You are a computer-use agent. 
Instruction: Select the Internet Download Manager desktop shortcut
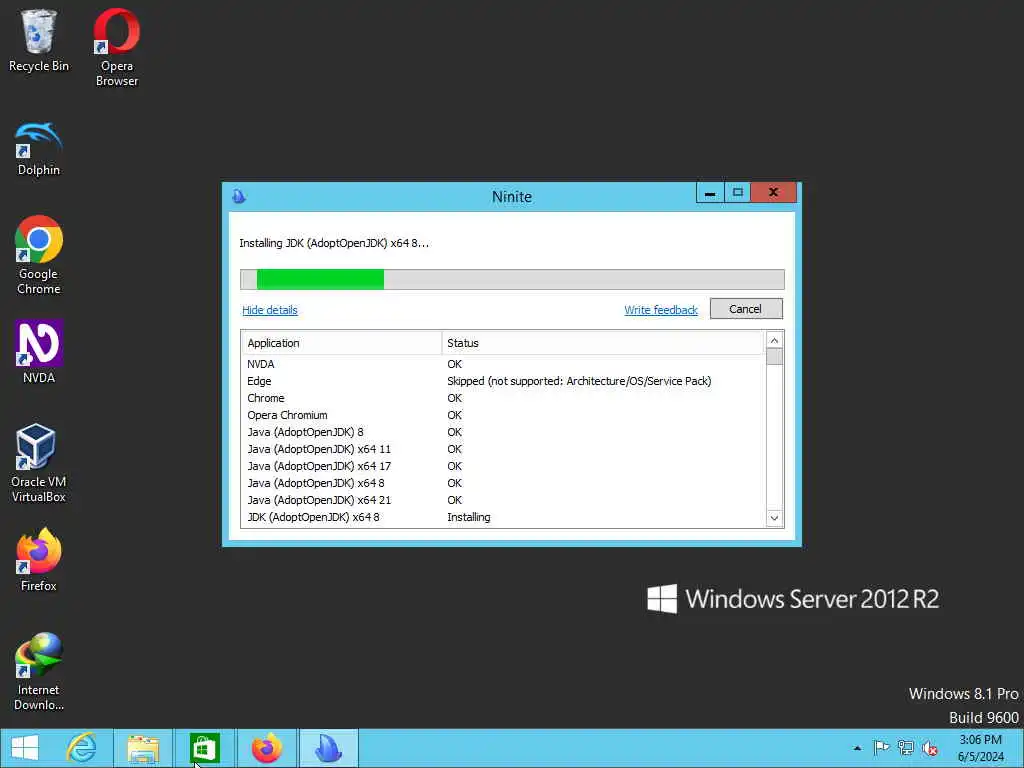tap(39, 671)
